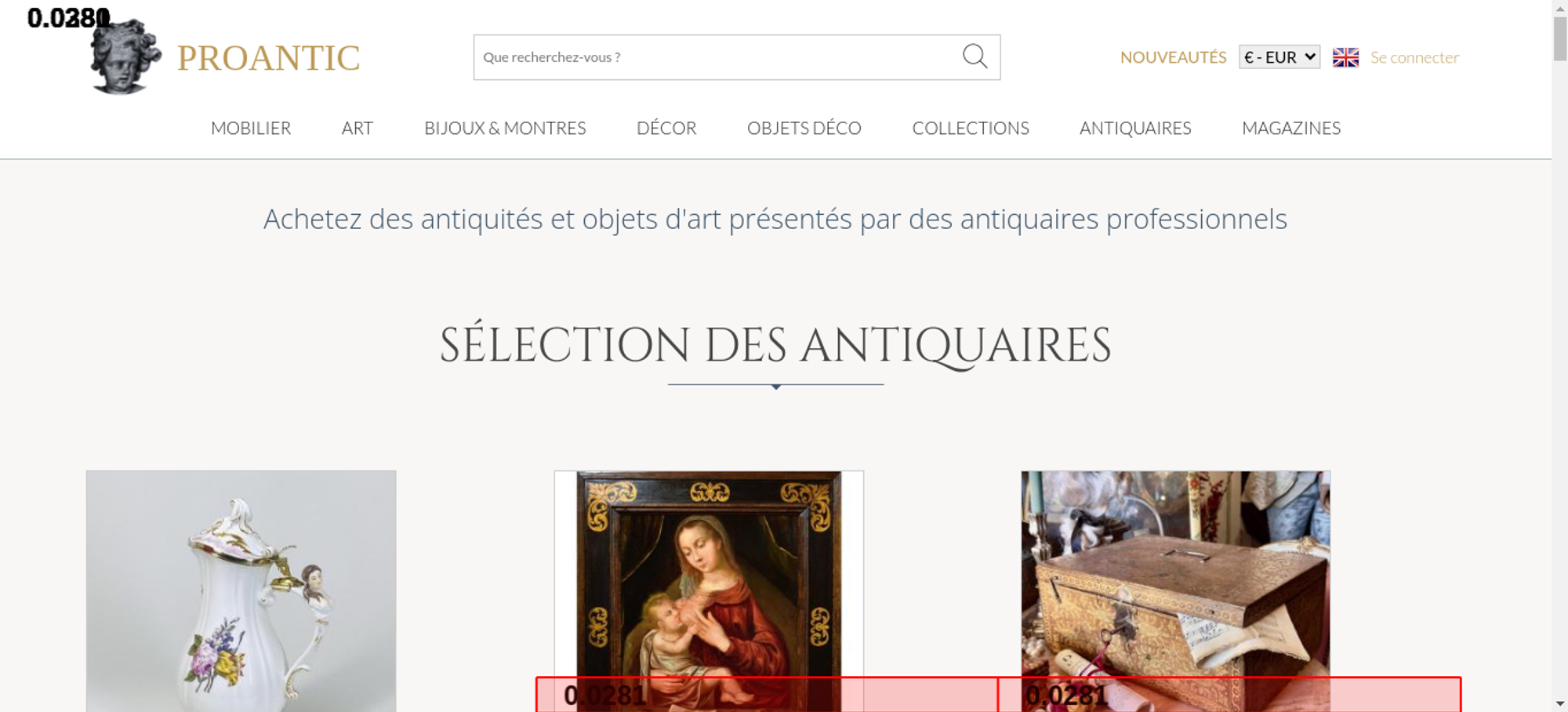
Task: Click the 'Se connecter' login link
Action: (x=1414, y=57)
